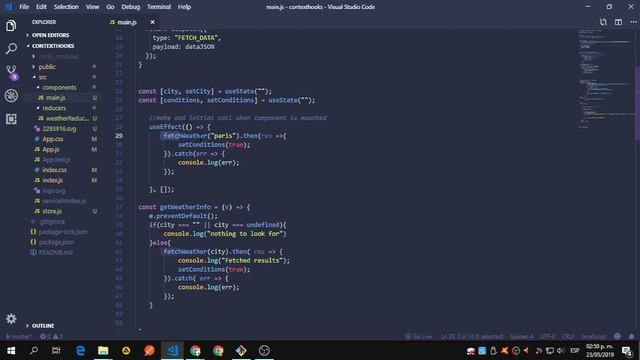The height and width of the screenshot is (360, 640).
Task: Open Source Control view with badge
Action: tap(12, 72)
